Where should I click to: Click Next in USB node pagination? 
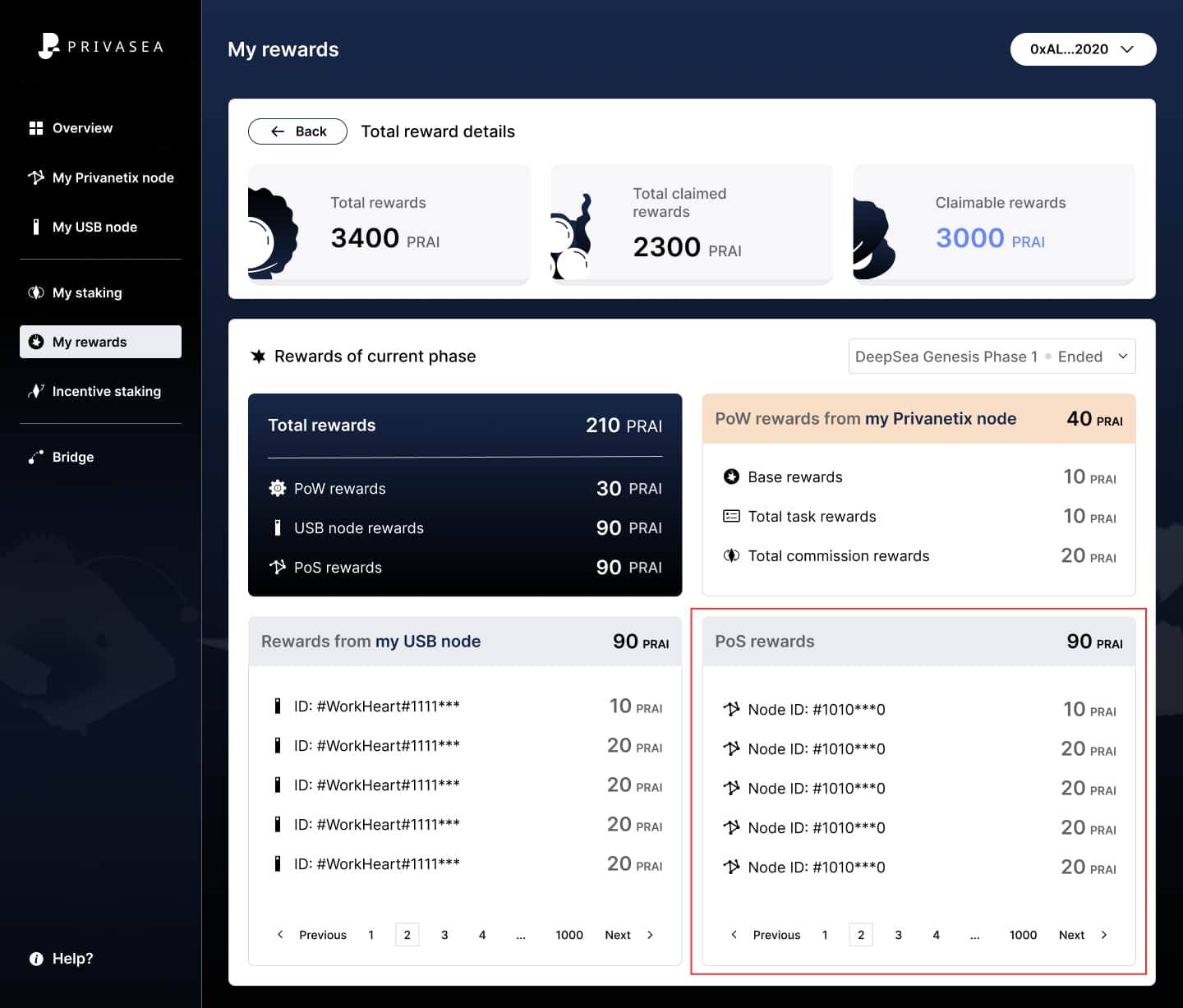tap(618, 935)
